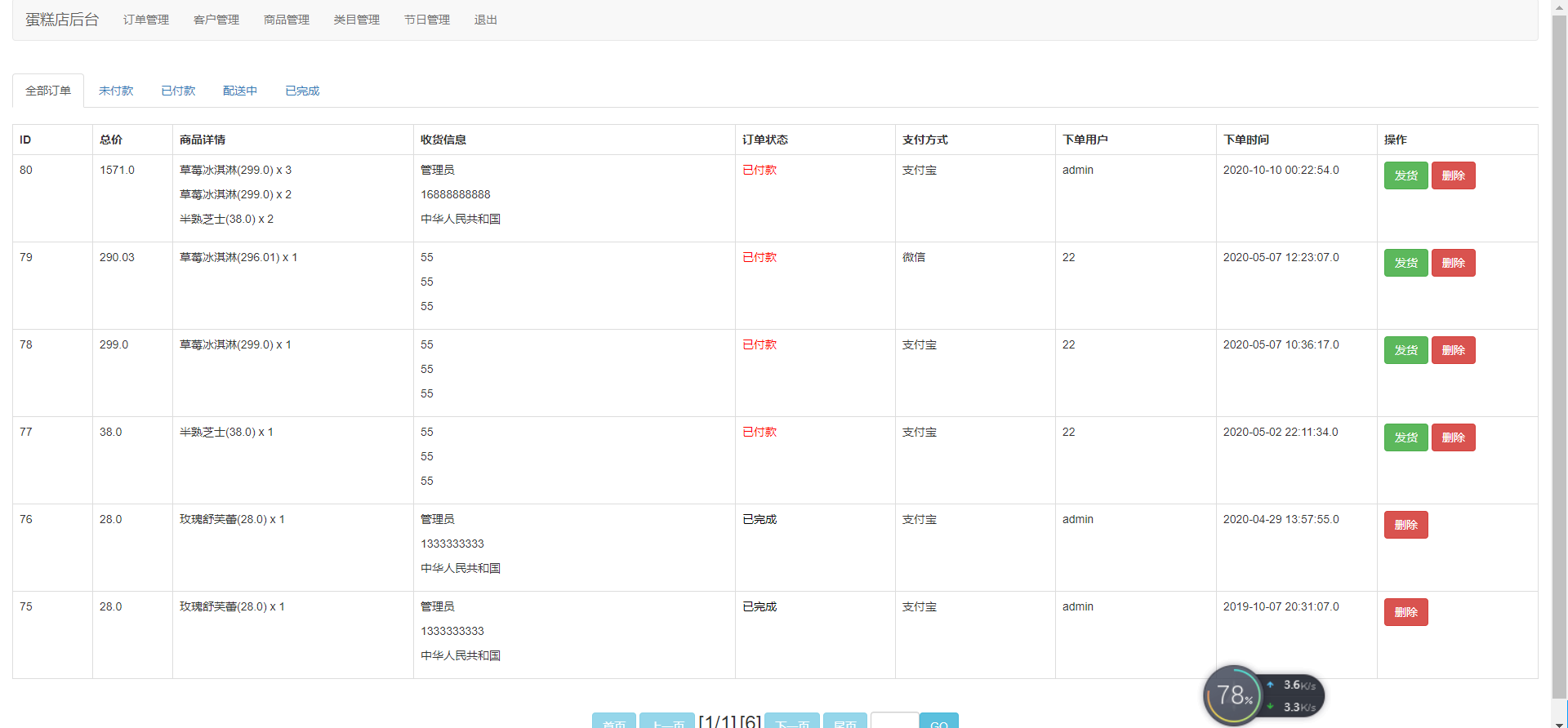Show the 已付款 orders tab
The image size is (1568, 728).
[x=178, y=91]
